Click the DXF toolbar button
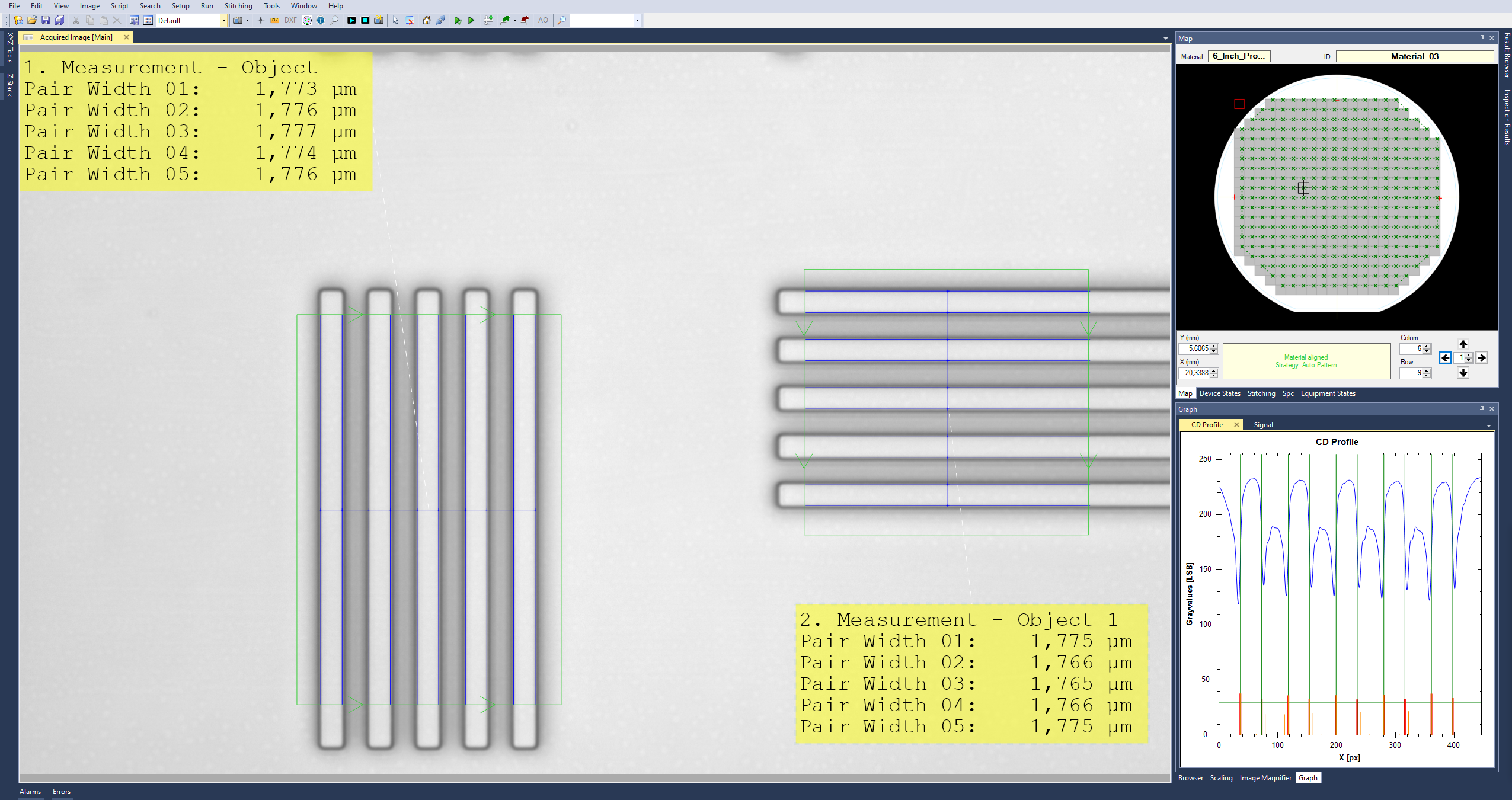This screenshot has width=1512, height=800. pos(290,20)
